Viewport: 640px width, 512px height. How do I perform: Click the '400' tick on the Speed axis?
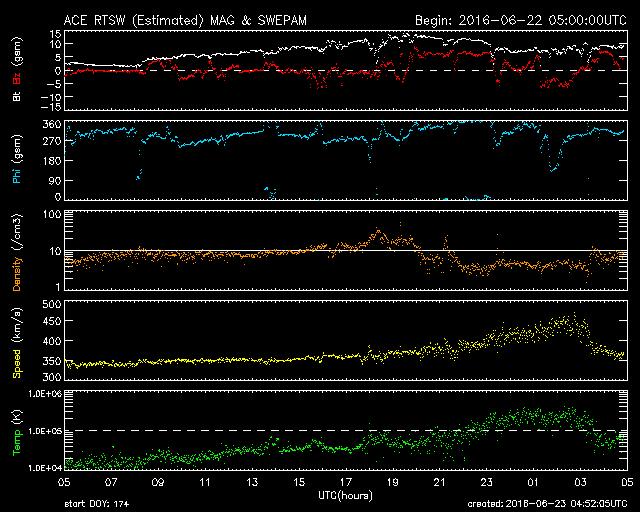click(x=52, y=341)
